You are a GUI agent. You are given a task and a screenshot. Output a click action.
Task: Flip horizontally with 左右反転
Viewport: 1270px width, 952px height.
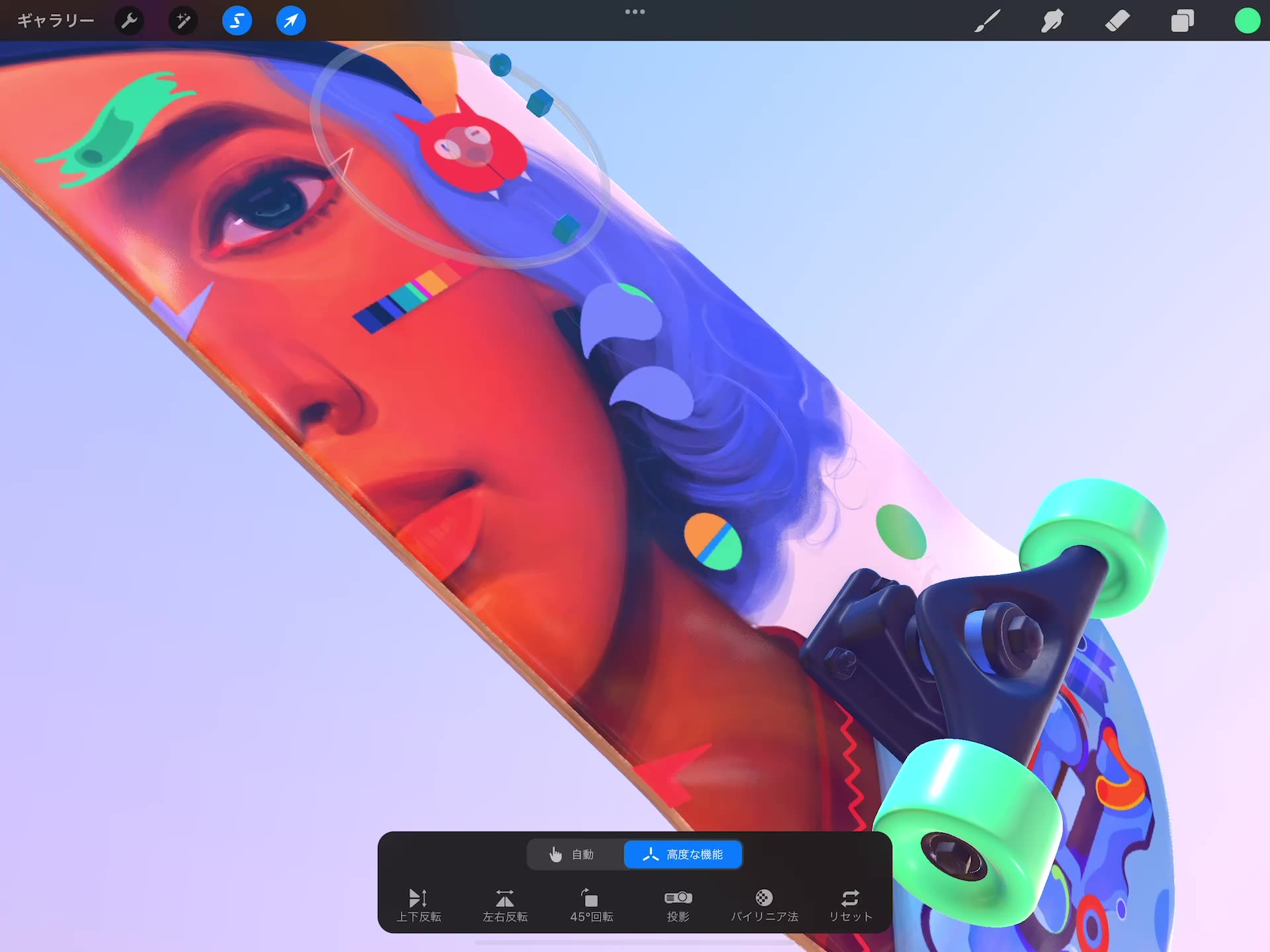pos(505,906)
